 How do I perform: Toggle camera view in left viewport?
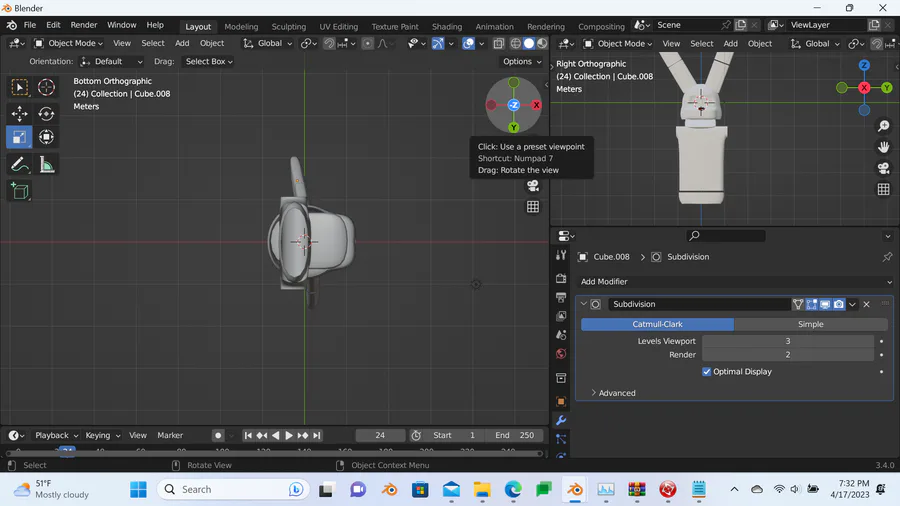click(533, 186)
